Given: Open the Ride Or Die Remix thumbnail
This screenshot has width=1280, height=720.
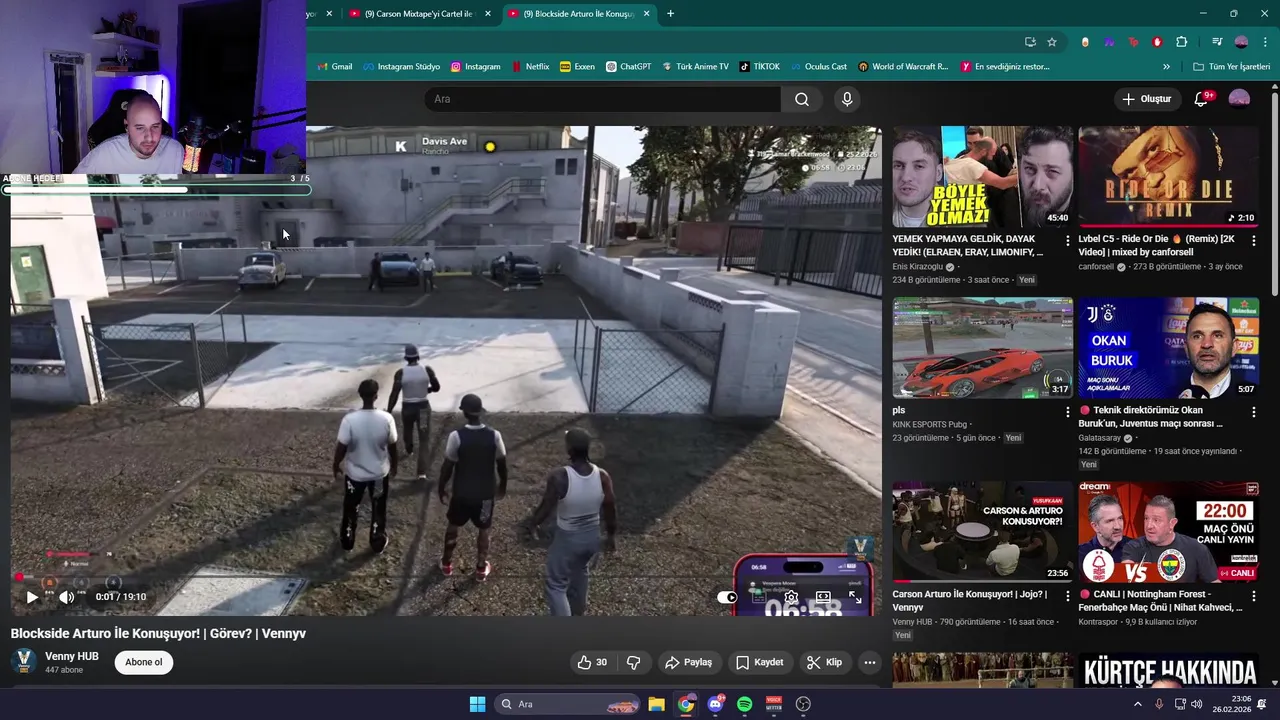Looking at the screenshot, I should click(1168, 177).
